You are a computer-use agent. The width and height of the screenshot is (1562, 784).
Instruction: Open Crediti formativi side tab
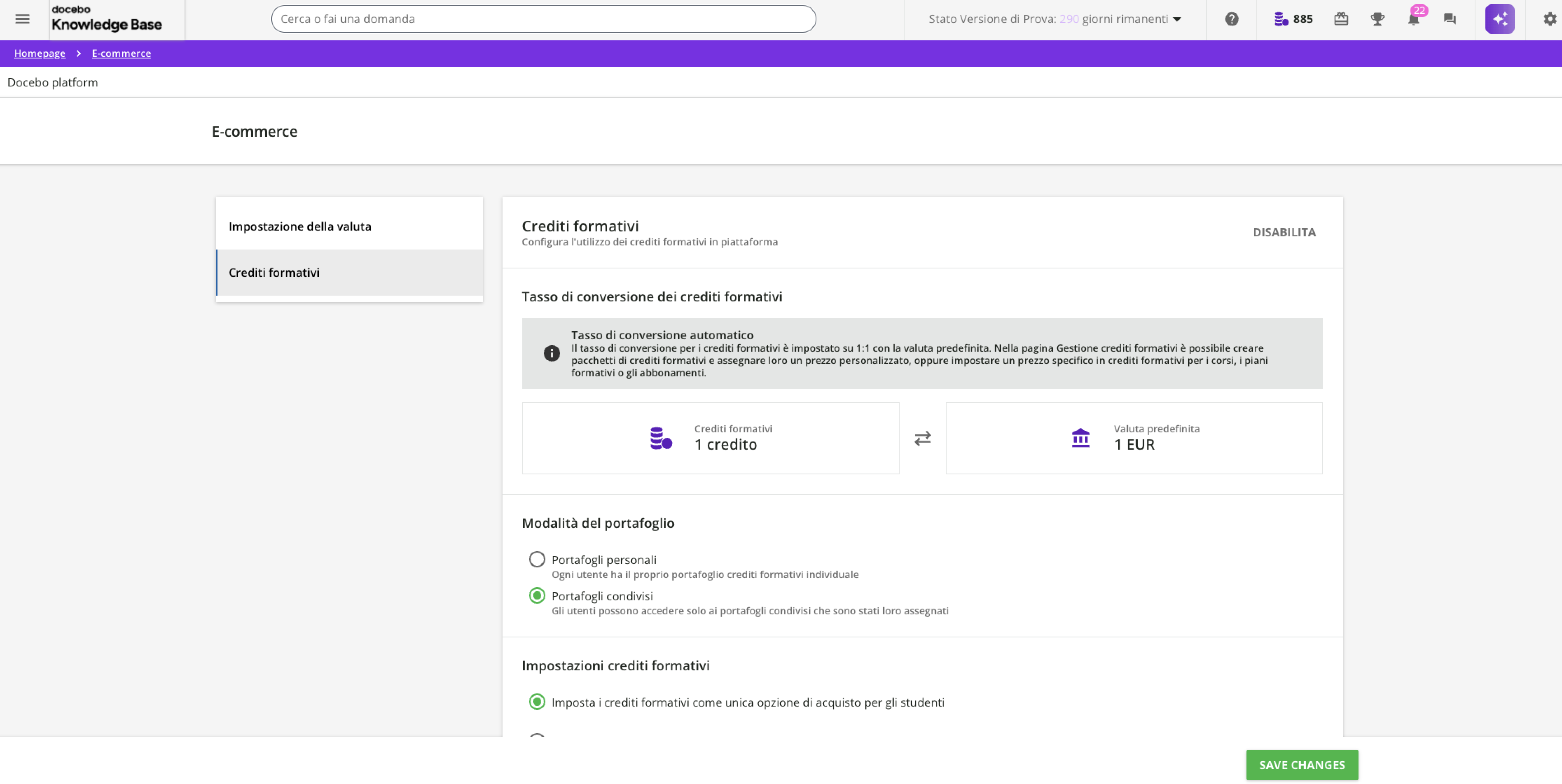pyautogui.click(x=348, y=272)
